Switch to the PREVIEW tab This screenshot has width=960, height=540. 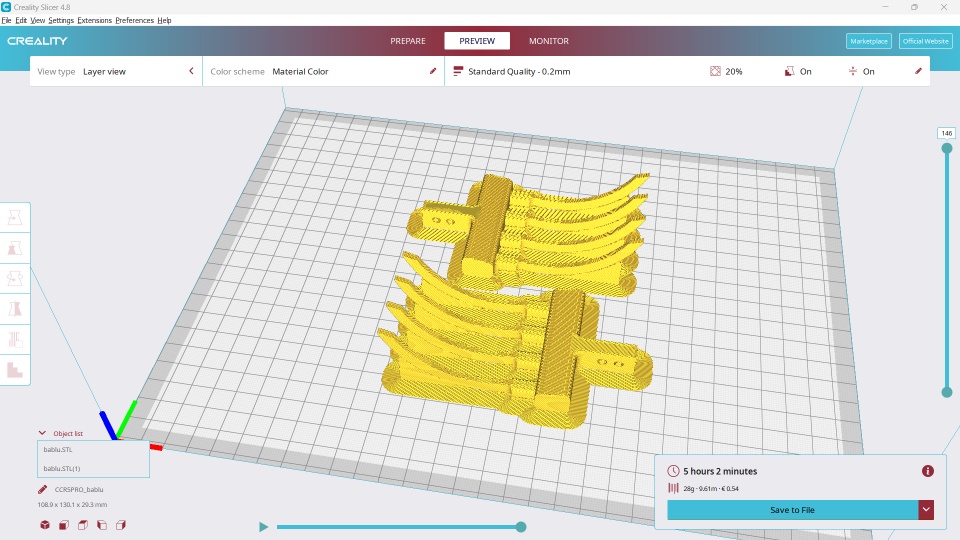coord(477,41)
